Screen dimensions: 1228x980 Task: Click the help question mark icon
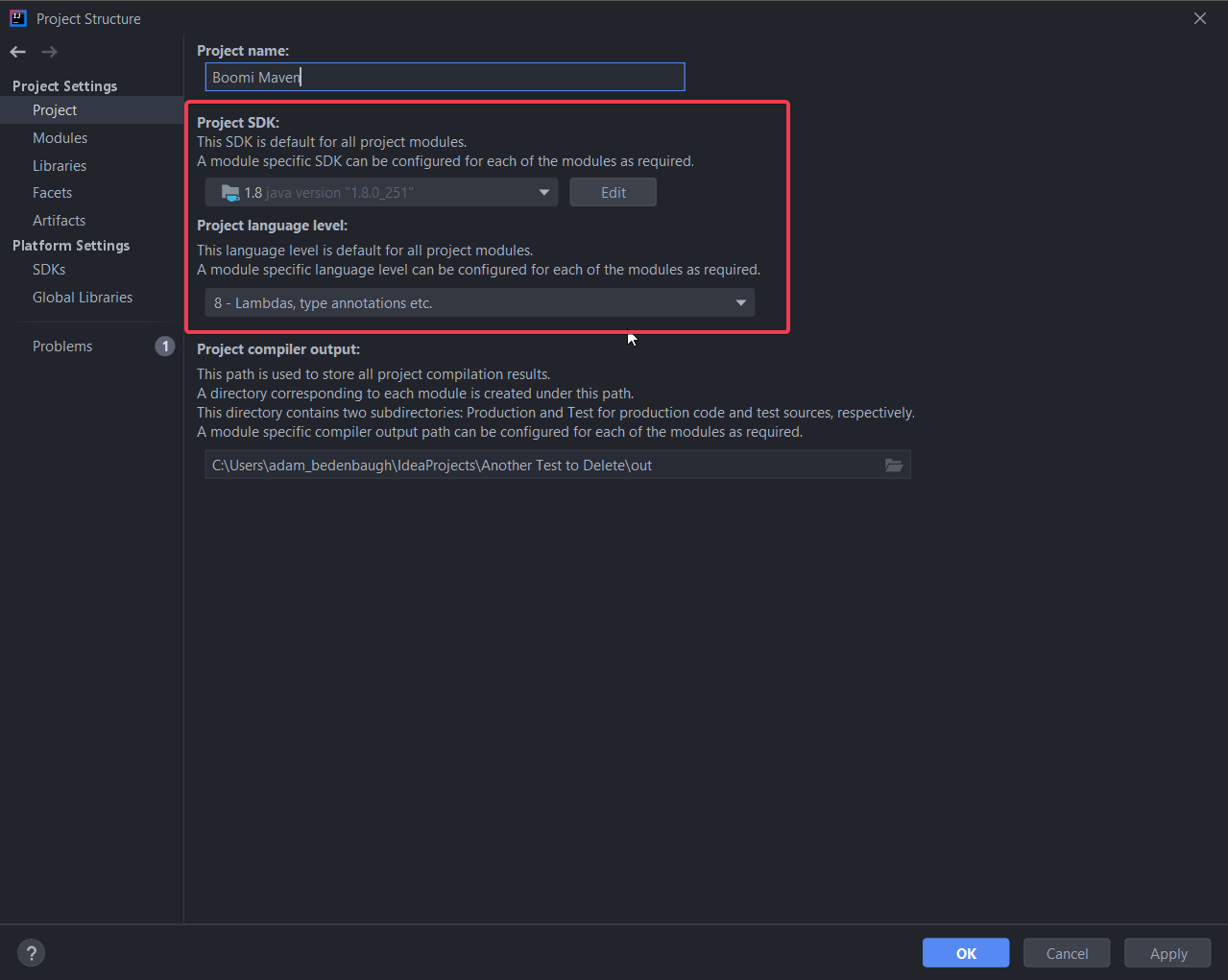[31, 952]
